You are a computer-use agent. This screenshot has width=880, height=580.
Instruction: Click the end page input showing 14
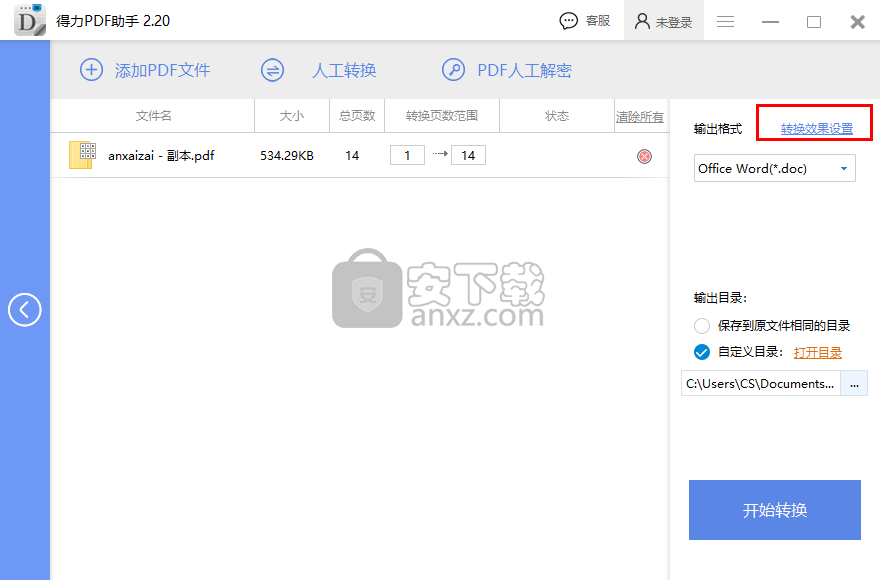(468, 156)
